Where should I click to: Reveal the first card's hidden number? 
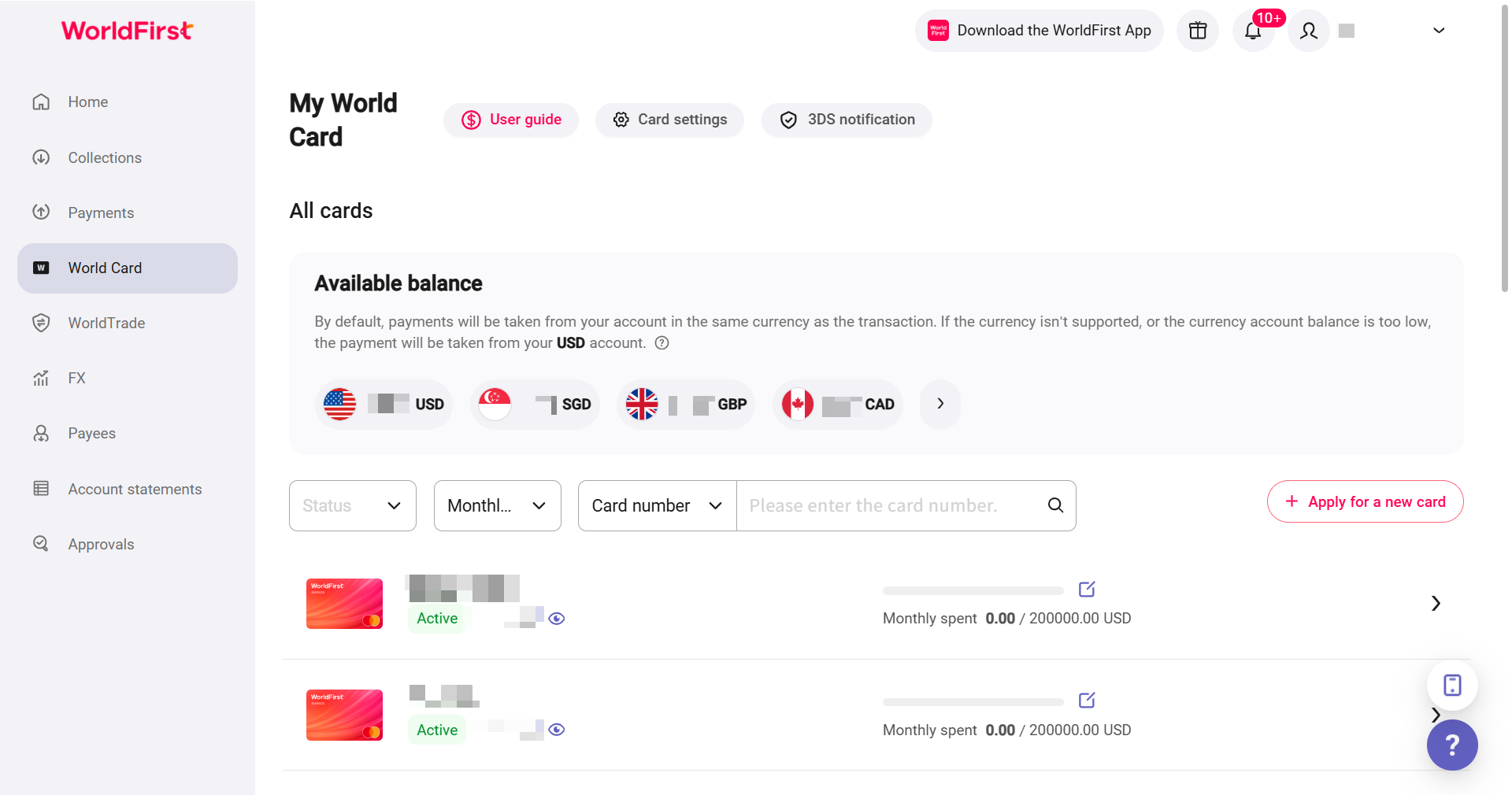click(x=557, y=619)
